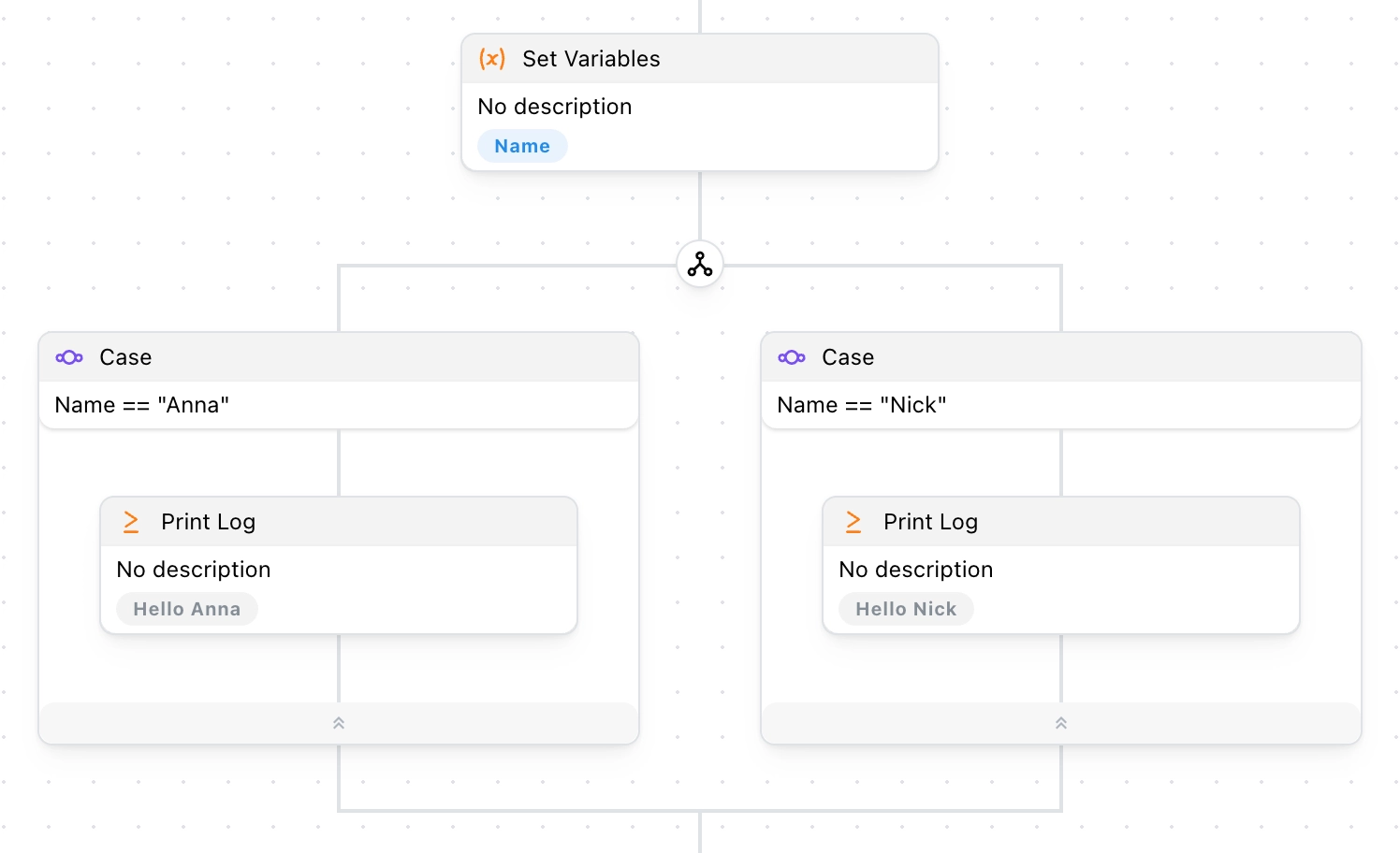Click No description in Set Variables

(555, 107)
